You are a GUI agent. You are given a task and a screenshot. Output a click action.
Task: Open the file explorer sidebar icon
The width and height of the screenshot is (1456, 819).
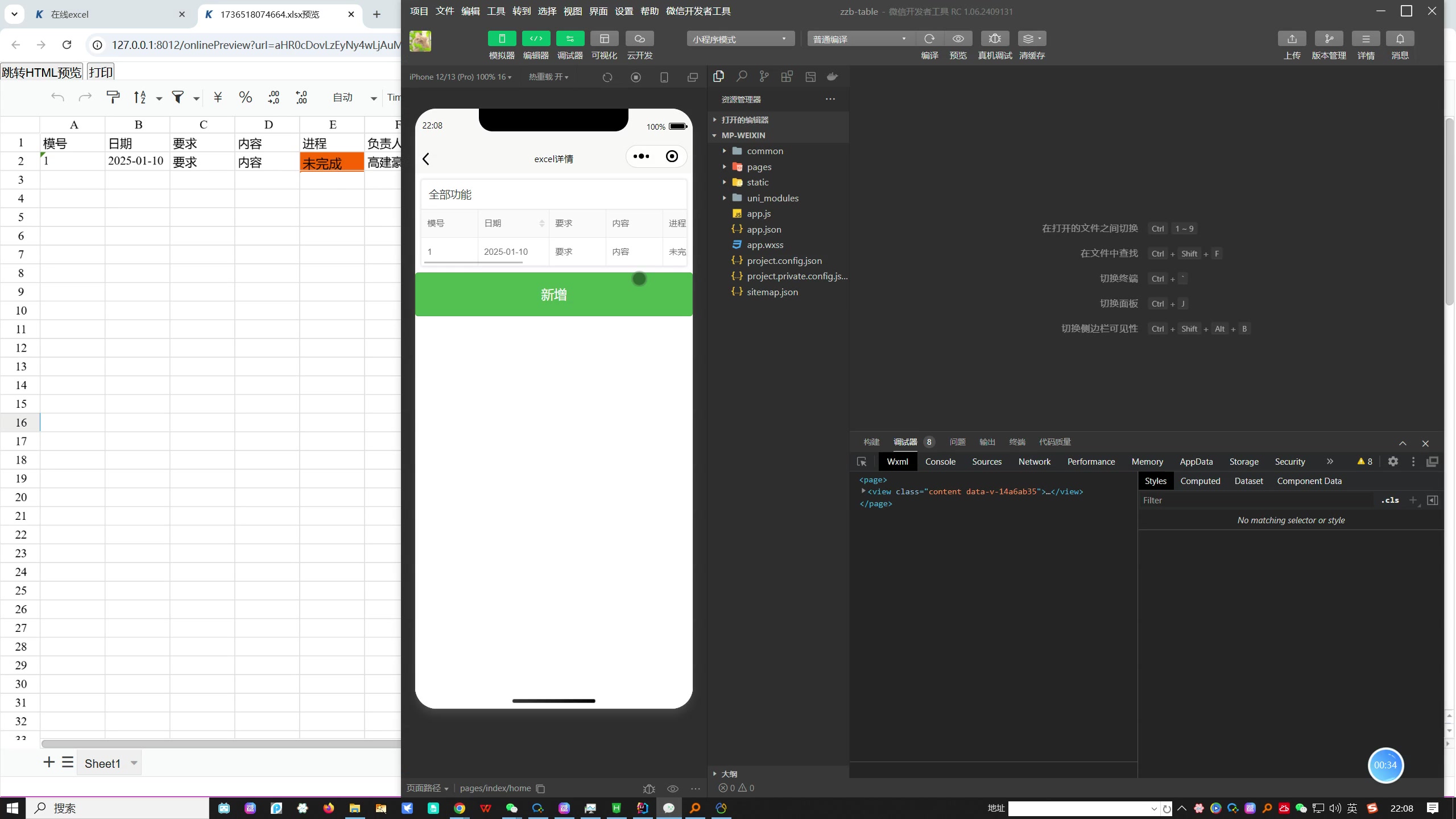(719, 76)
